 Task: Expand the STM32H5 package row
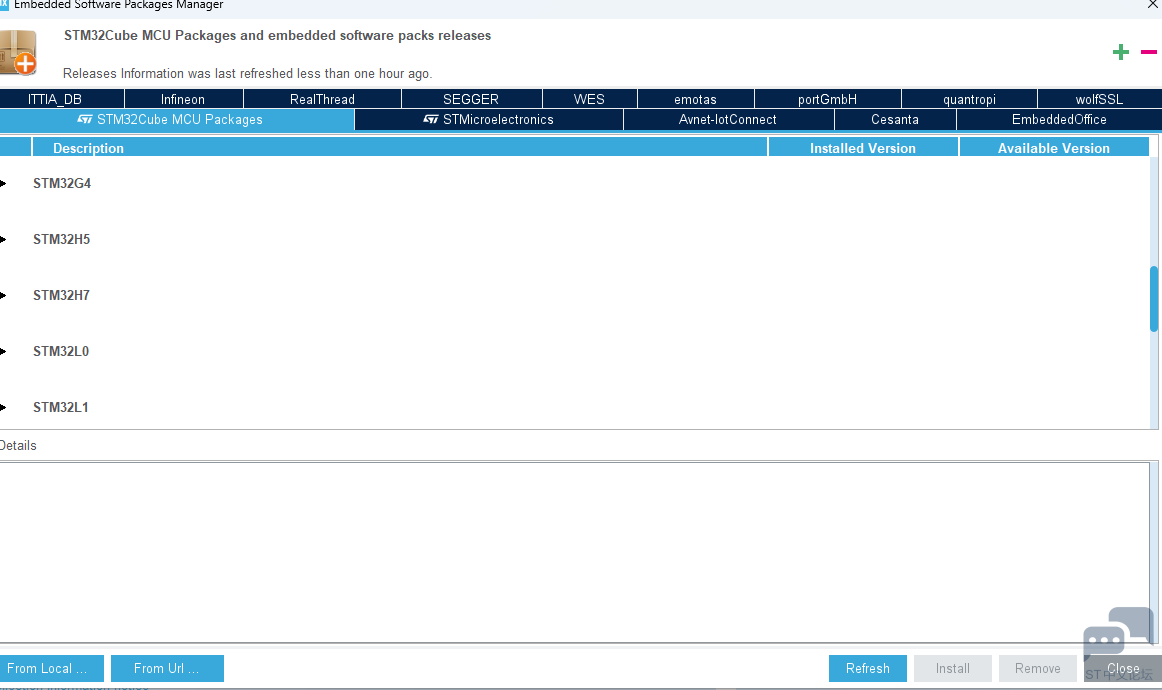[3, 239]
